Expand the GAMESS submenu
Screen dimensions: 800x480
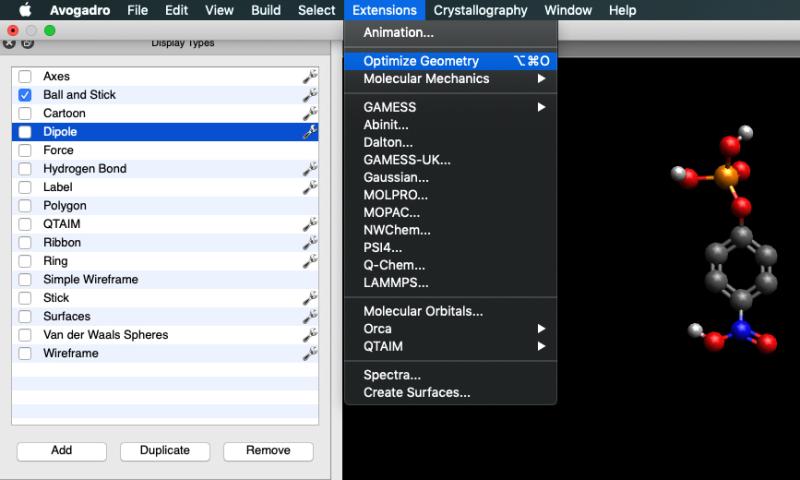click(451, 107)
